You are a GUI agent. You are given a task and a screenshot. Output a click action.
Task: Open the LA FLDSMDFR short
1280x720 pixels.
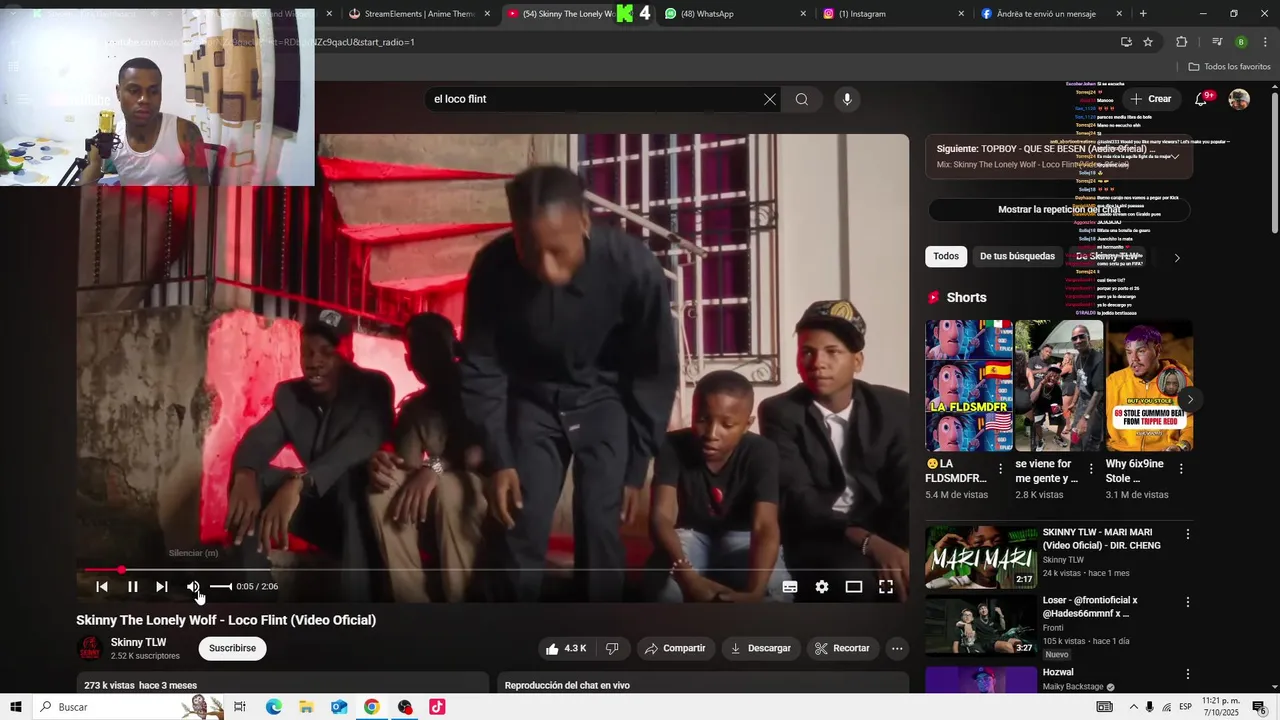pyautogui.click(x=969, y=386)
